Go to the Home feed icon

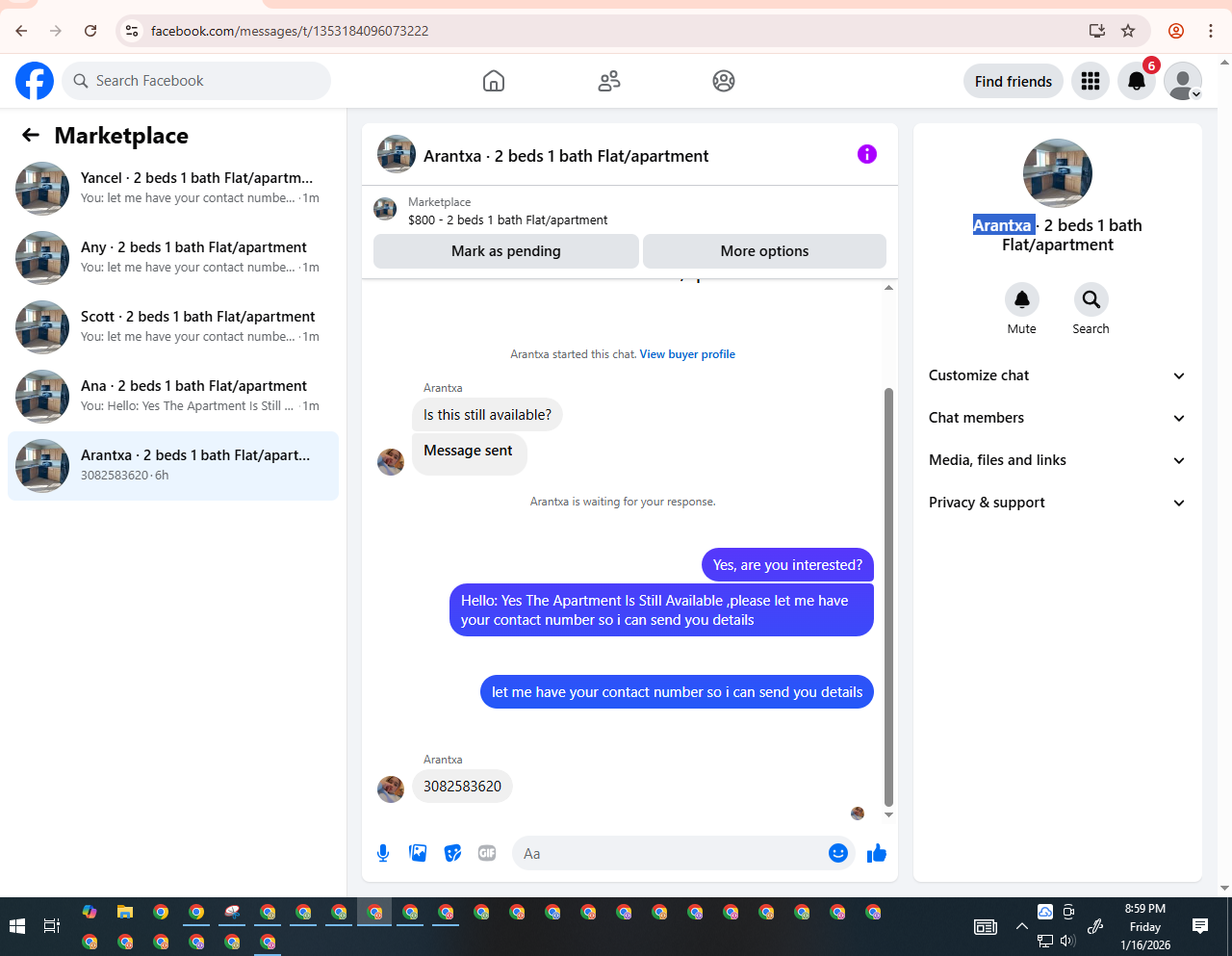[x=494, y=81]
